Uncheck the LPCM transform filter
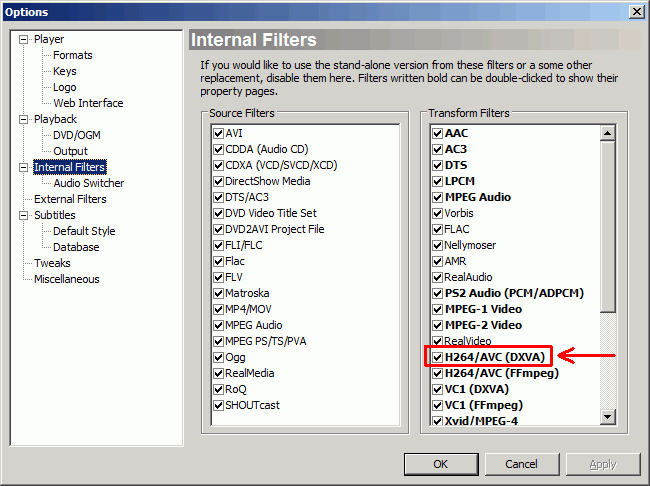Image resolution: width=650 pixels, height=486 pixels. [x=437, y=182]
